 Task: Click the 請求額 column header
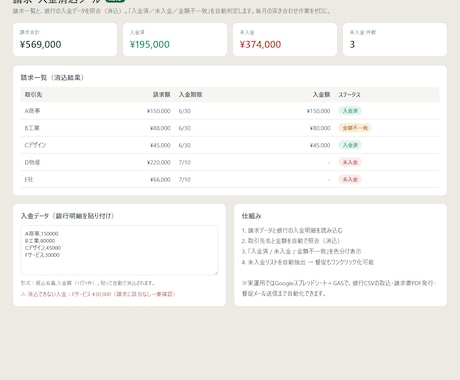pyautogui.click(x=162, y=95)
